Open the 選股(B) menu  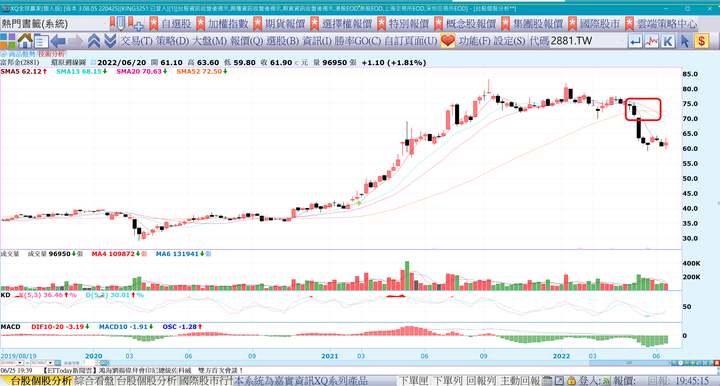point(283,41)
